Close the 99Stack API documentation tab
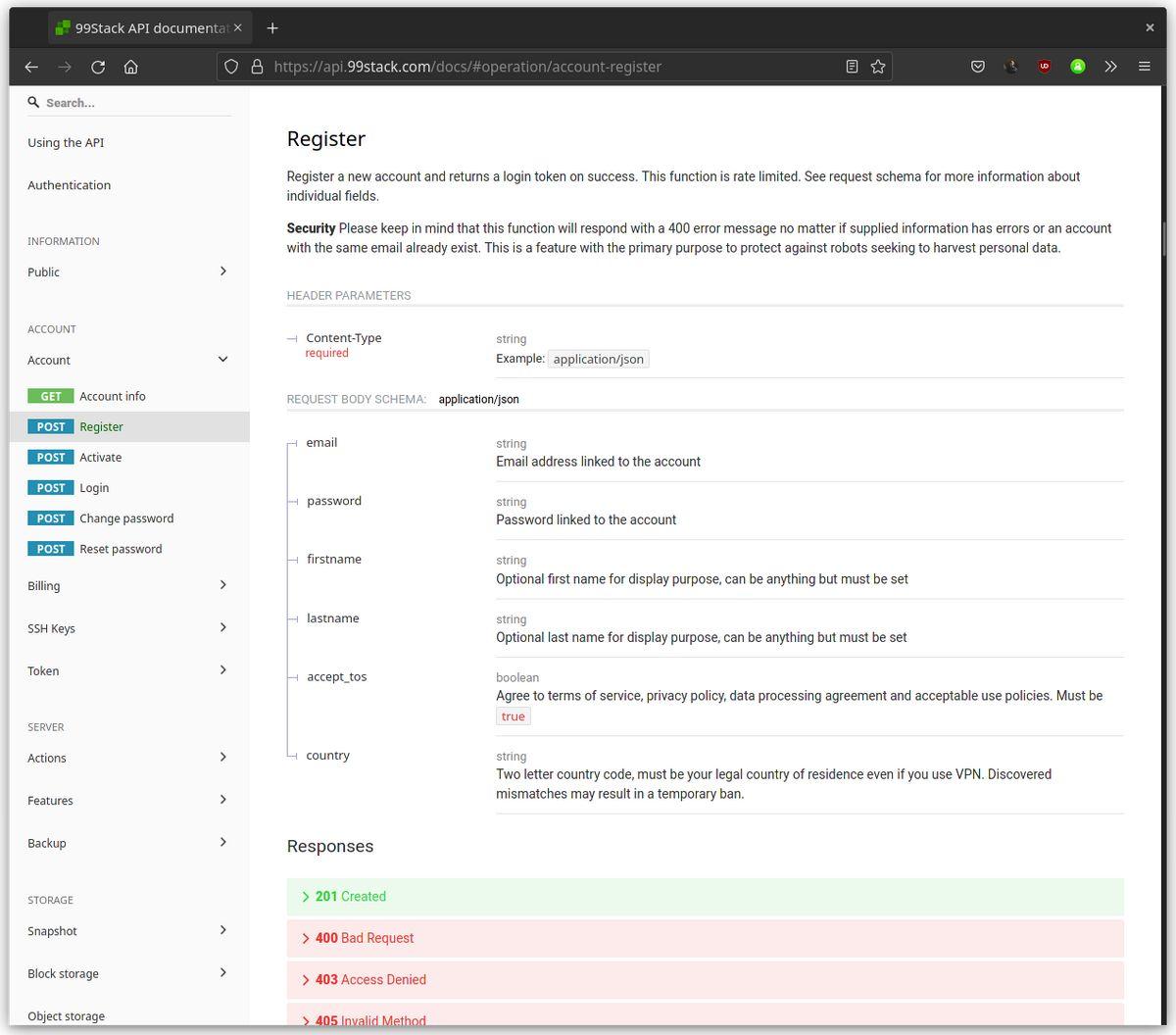 click(237, 28)
